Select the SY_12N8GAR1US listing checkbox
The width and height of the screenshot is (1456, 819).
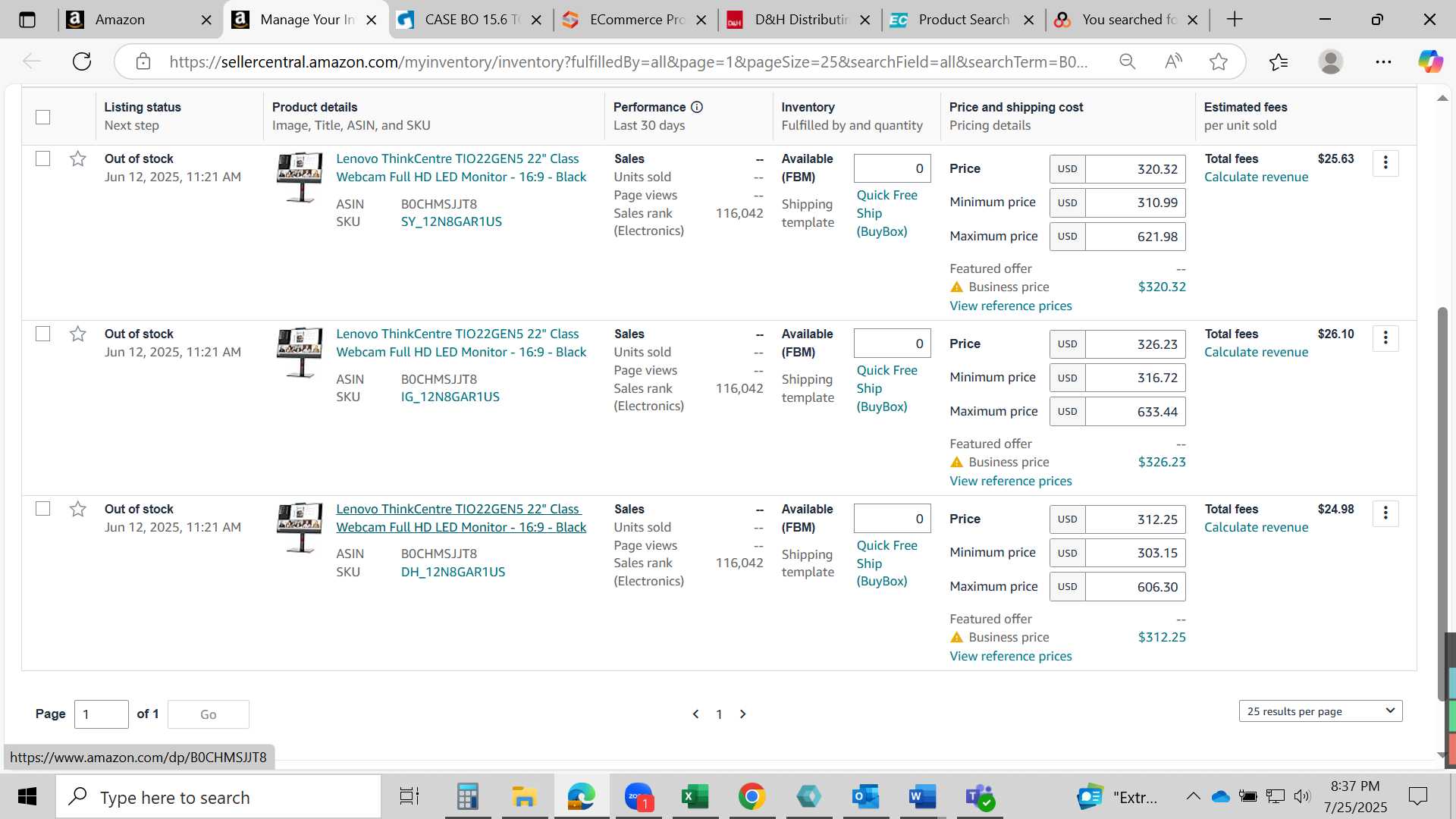tap(43, 158)
